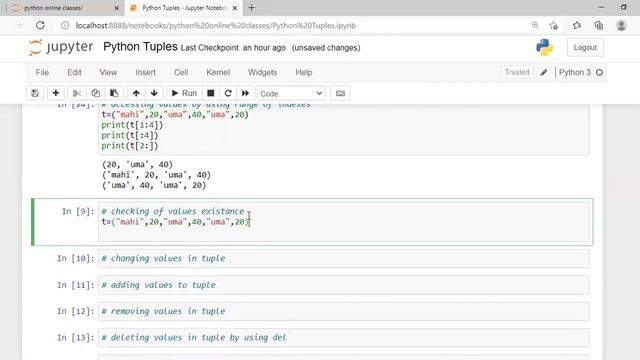Click the In [12]: prompt label
The width and height of the screenshot is (640, 360).
(x=76, y=311)
